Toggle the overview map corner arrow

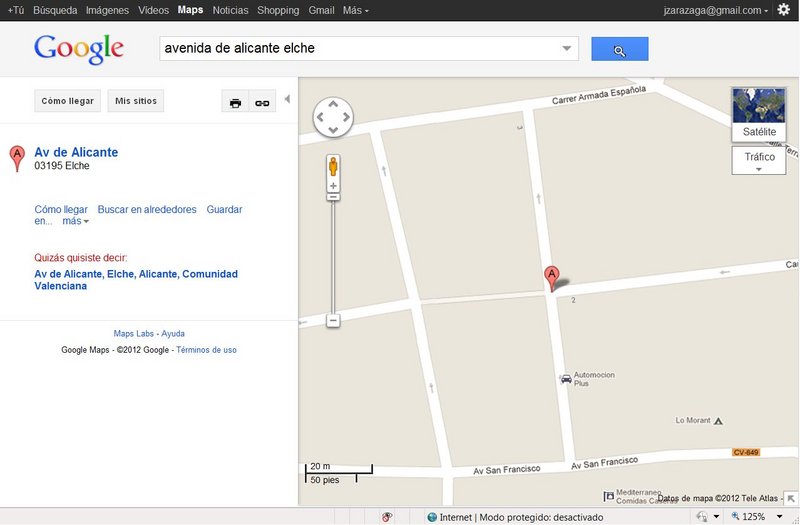(x=791, y=498)
